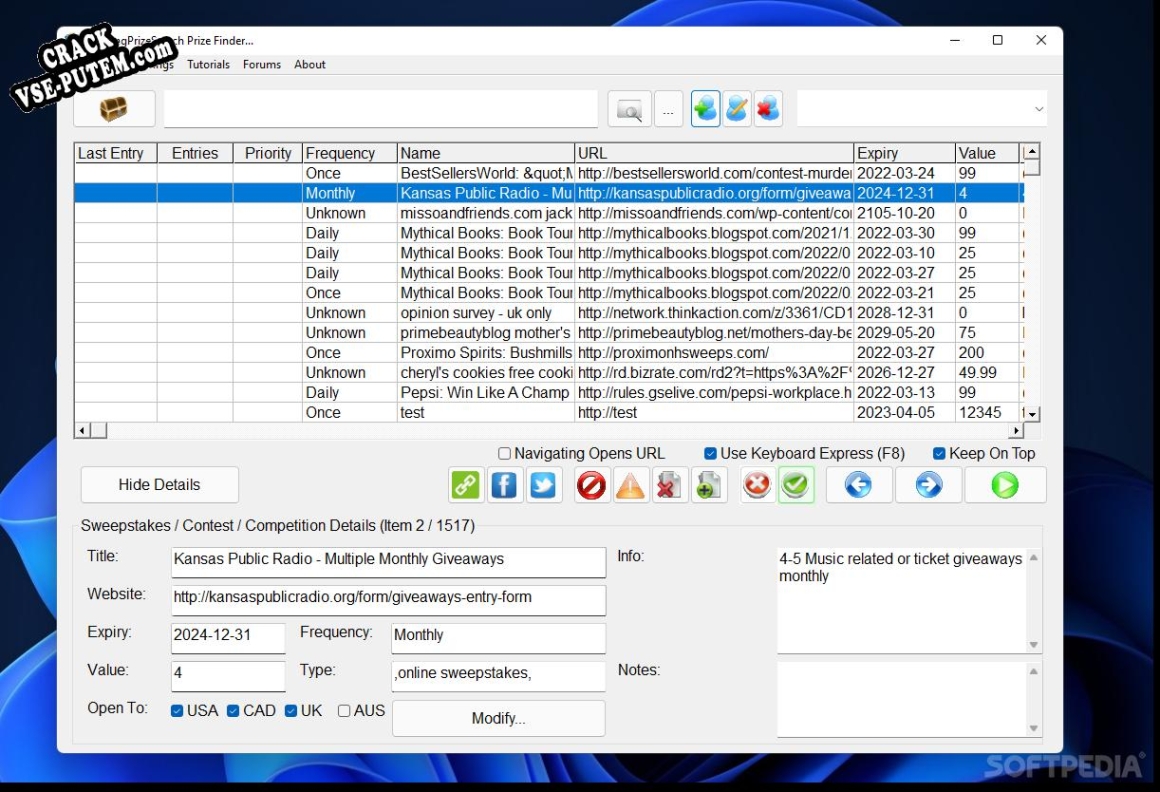The width and height of the screenshot is (1160, 792).
Task: Share via Facebook icon
Action: [x=504, y=485]
